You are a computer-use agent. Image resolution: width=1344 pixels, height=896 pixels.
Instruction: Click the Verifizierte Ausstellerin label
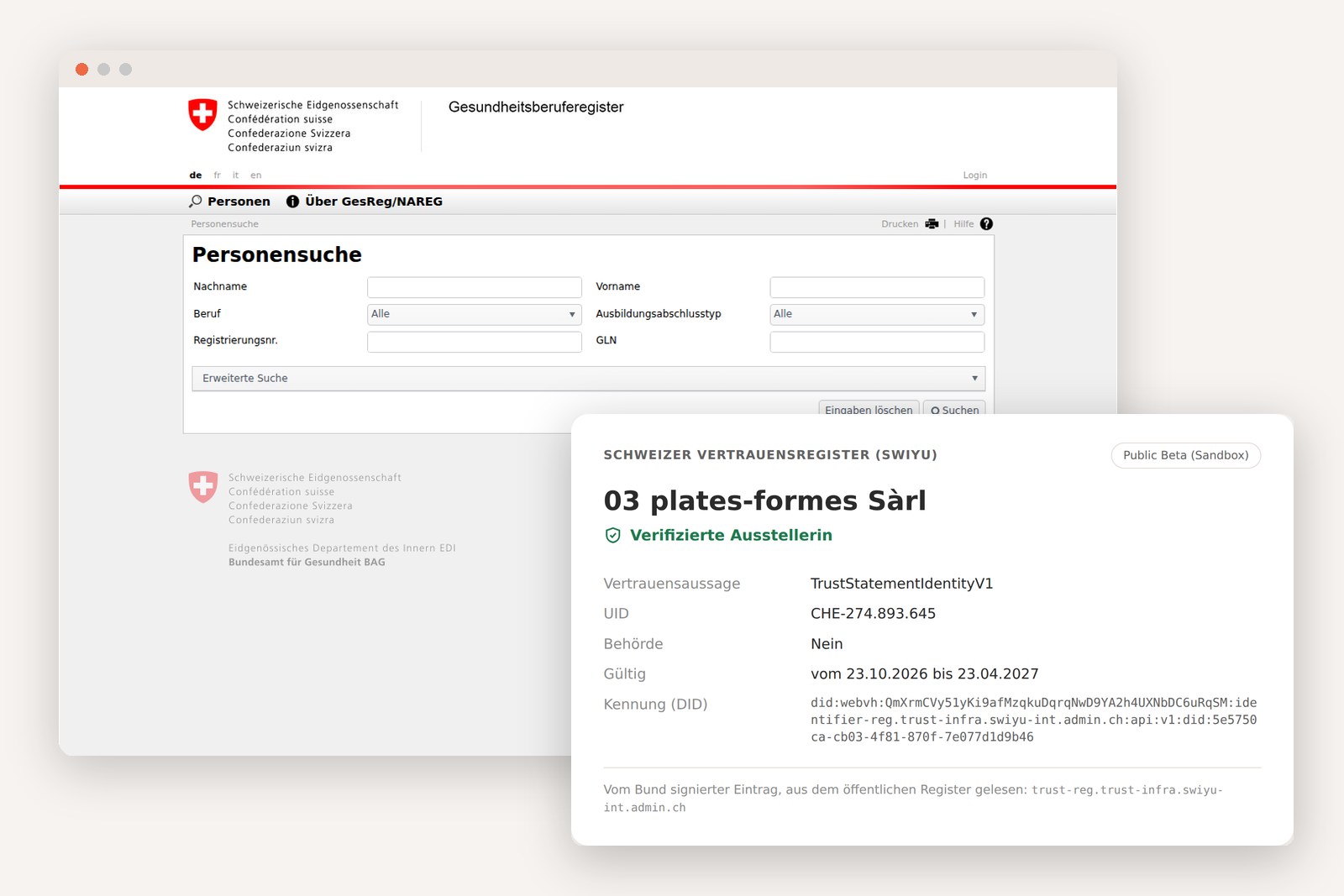[731, 536]
